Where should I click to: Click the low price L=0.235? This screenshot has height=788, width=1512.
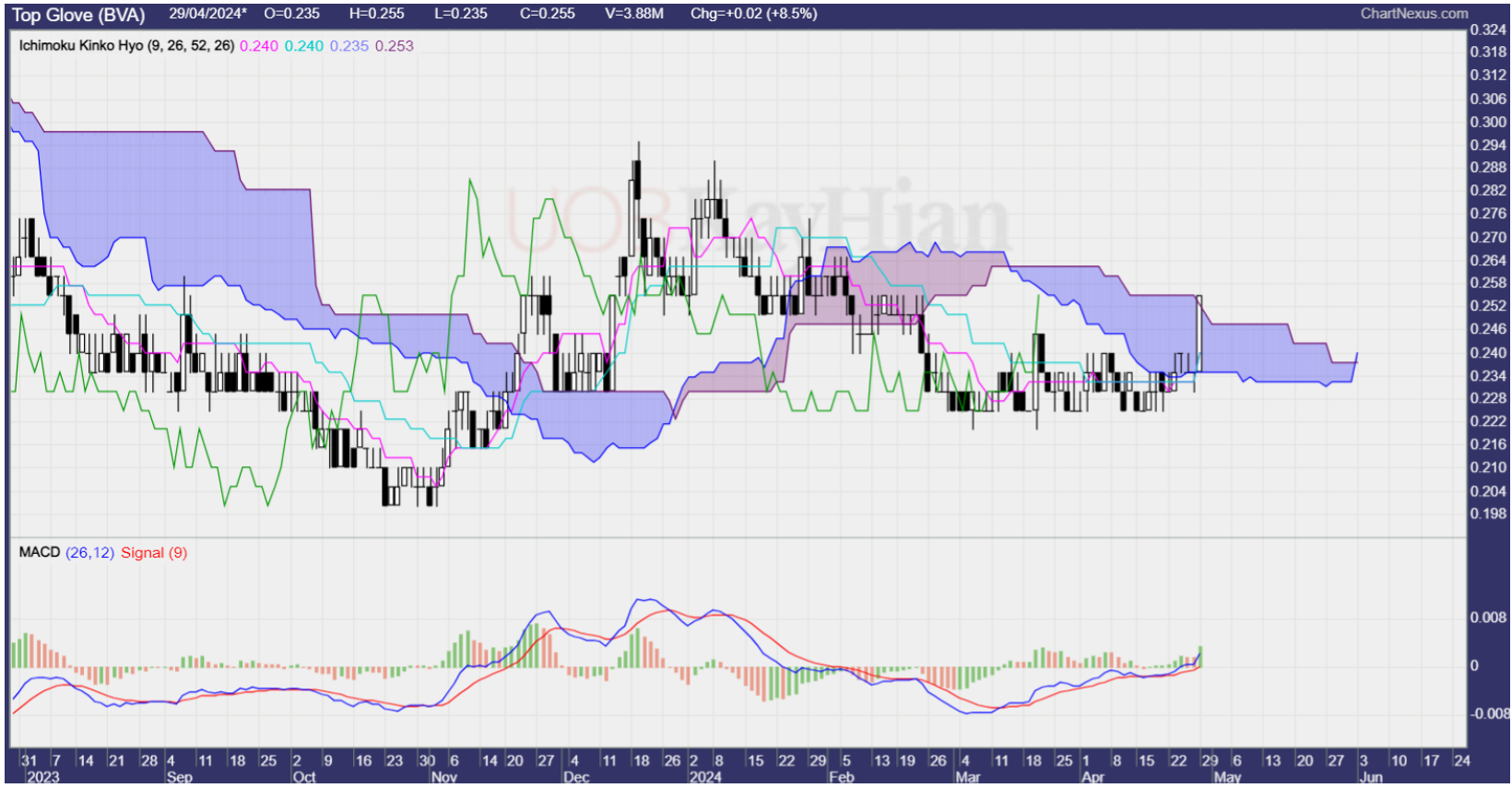pos(460,14)
